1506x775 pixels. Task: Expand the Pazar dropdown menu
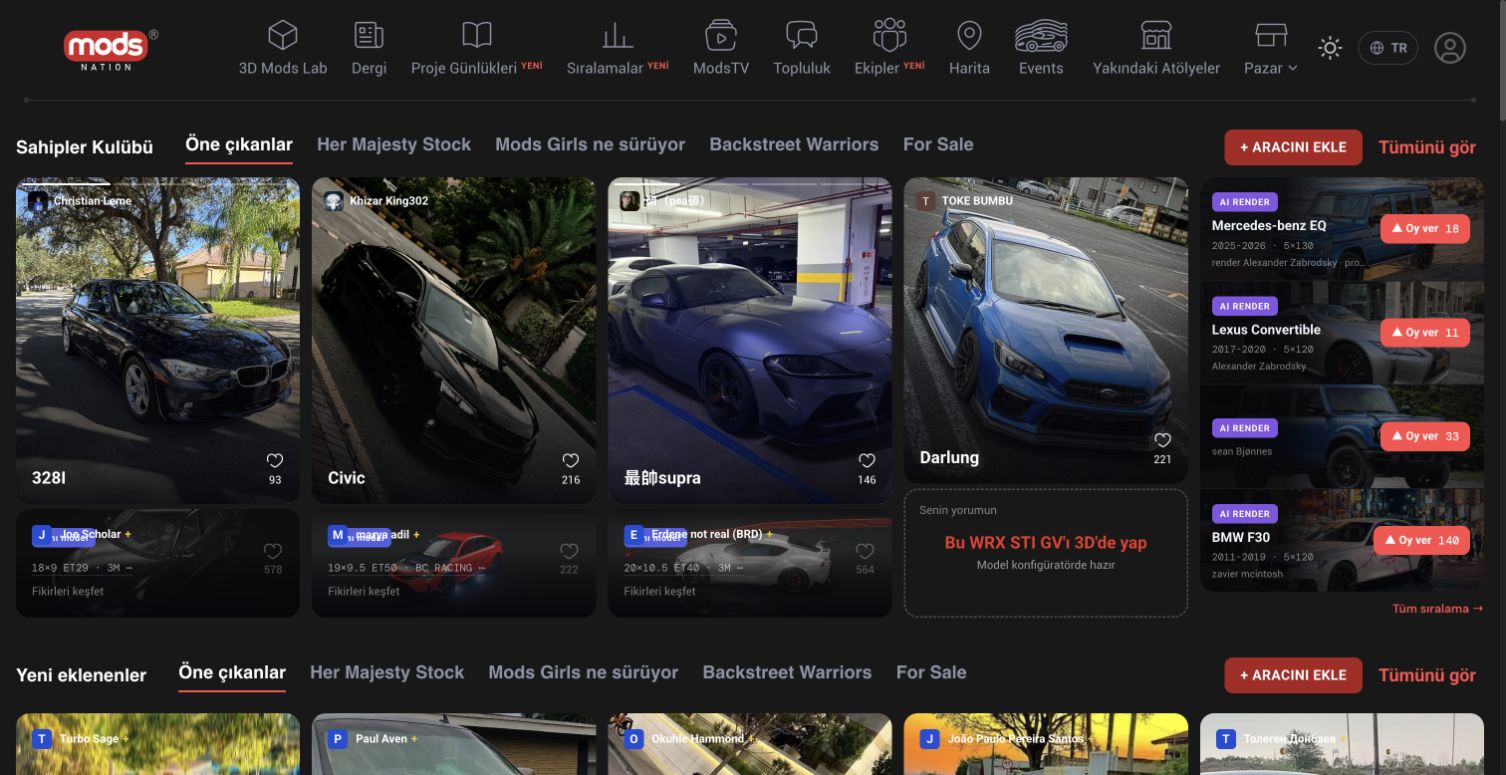(x=1271, y=68)
